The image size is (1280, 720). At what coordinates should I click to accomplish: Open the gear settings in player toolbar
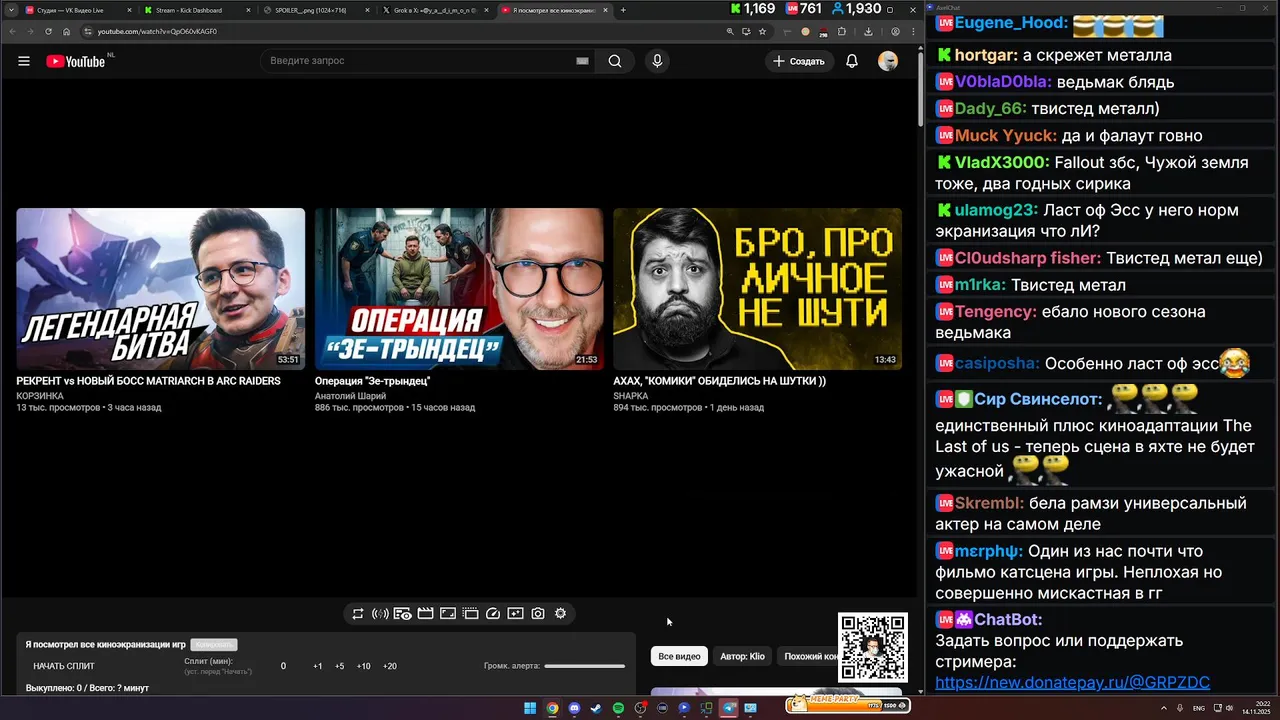(x=560, y=614)
